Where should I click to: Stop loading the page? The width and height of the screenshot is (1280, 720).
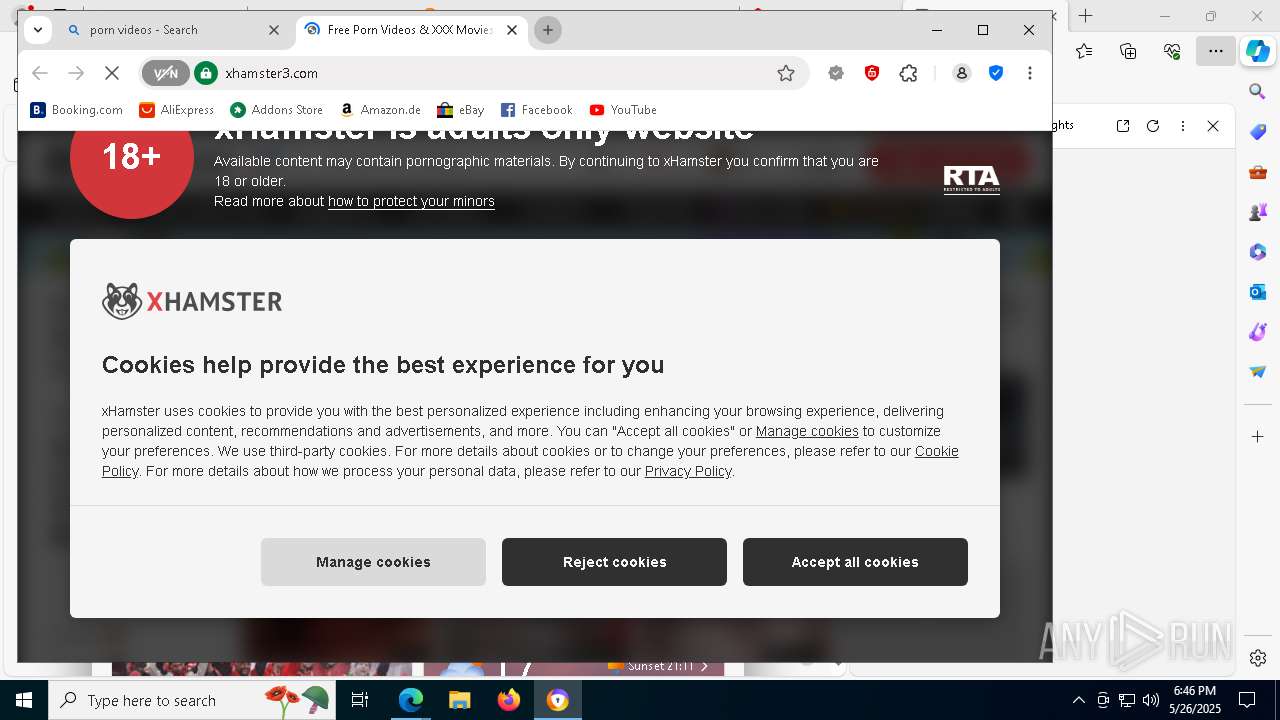[x=112, y=73]
